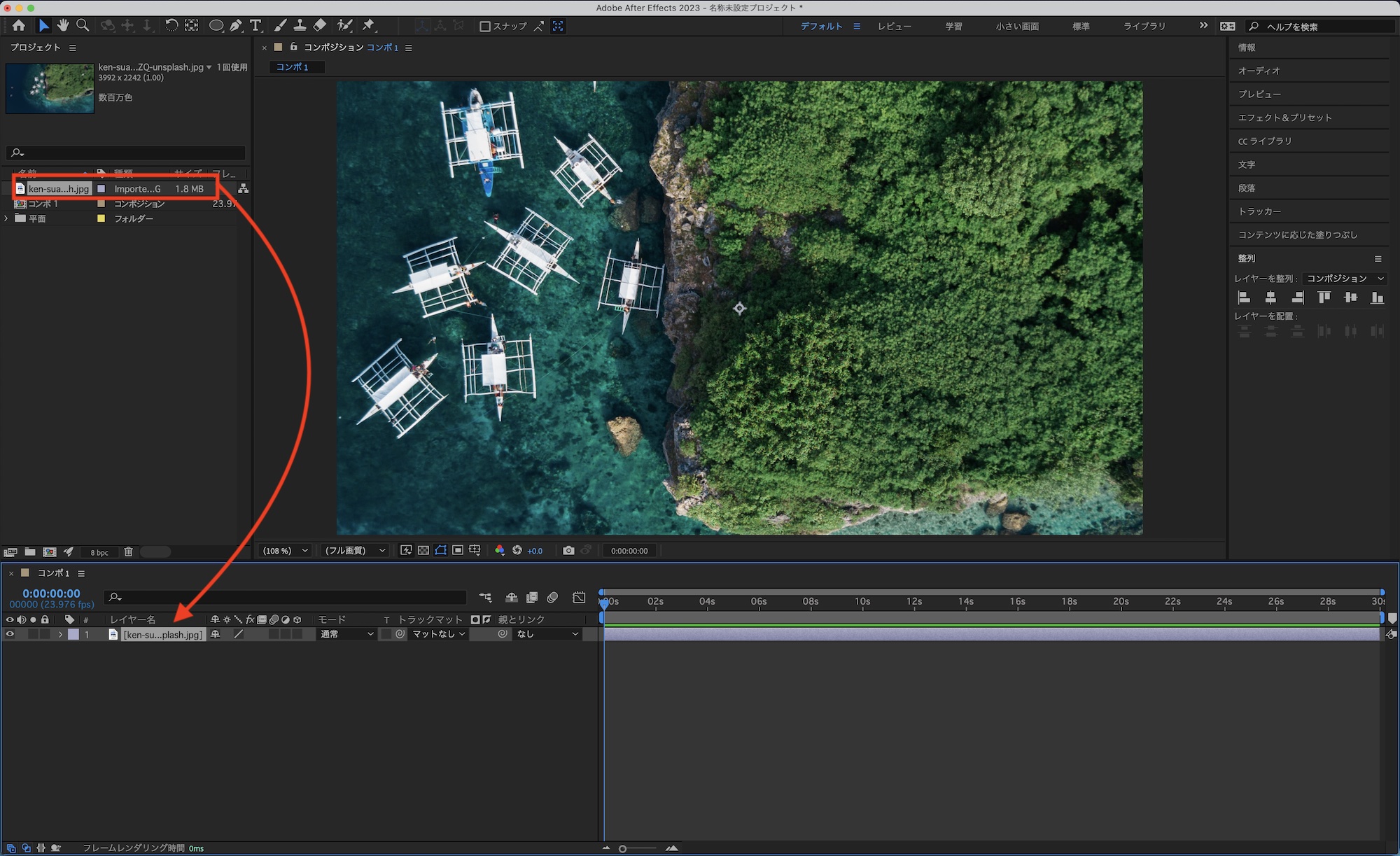
Task: Click layer 1 label color swatch
Action: pos(73,634)
